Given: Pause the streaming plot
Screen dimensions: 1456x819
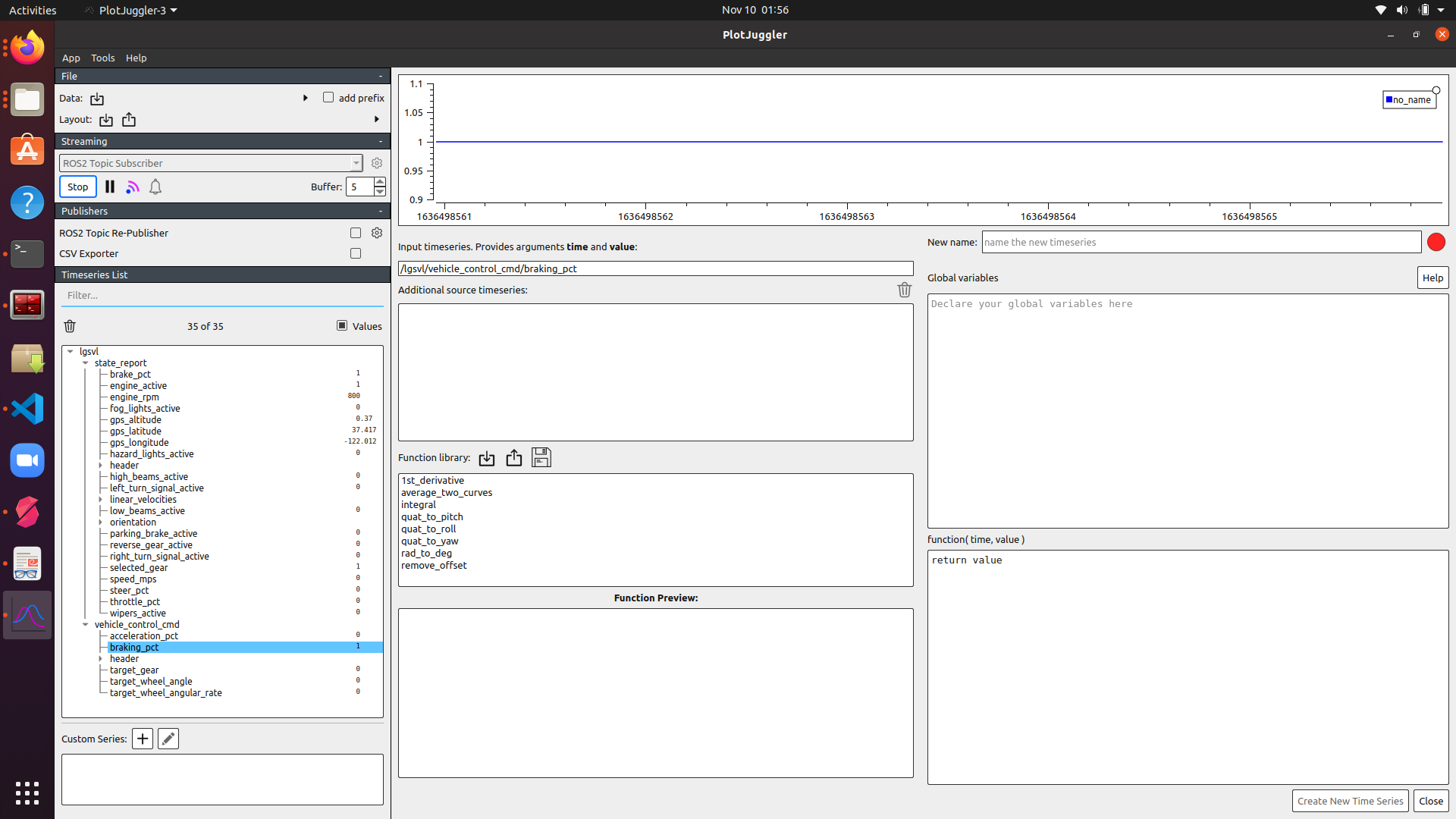Looking at the screenshot, I should pos(110,187).
